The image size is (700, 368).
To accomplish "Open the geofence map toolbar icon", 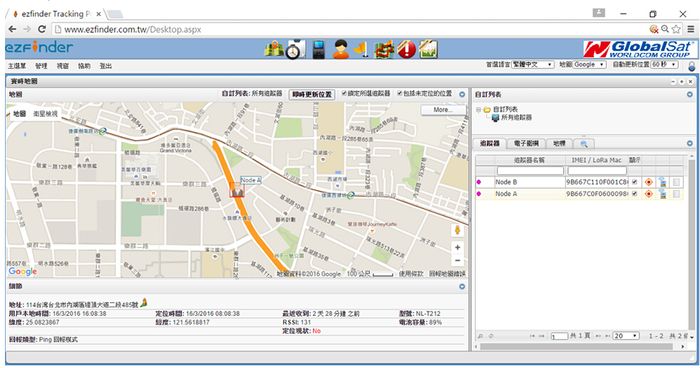I will (384, 49).
